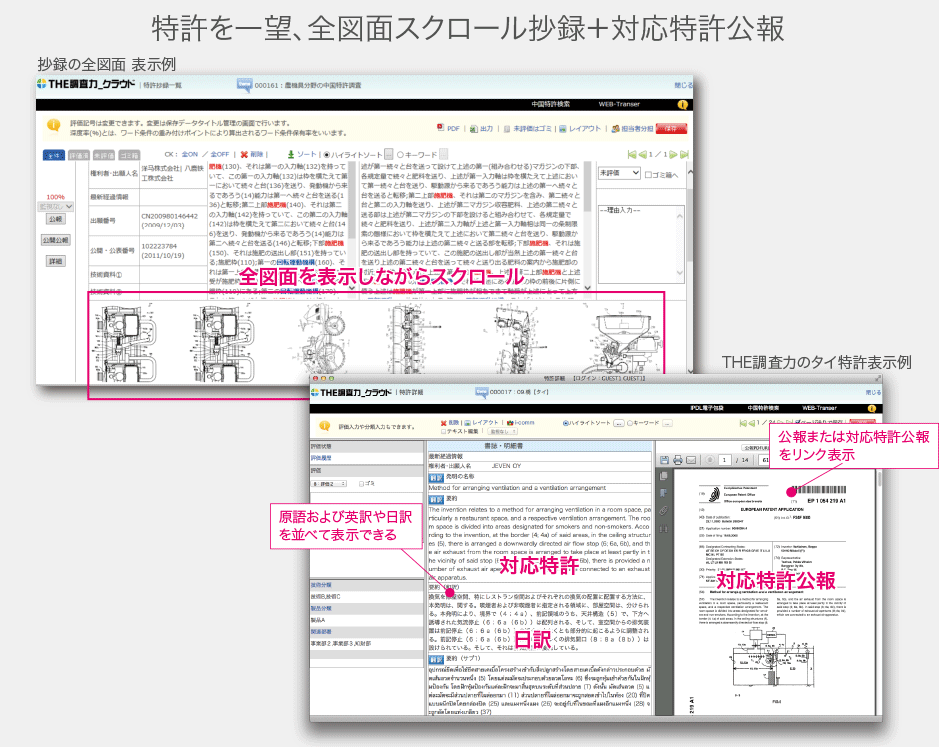Click the 全OFF link
The height and width of the screenshot is (754, 940).
(x=220, y=155)
